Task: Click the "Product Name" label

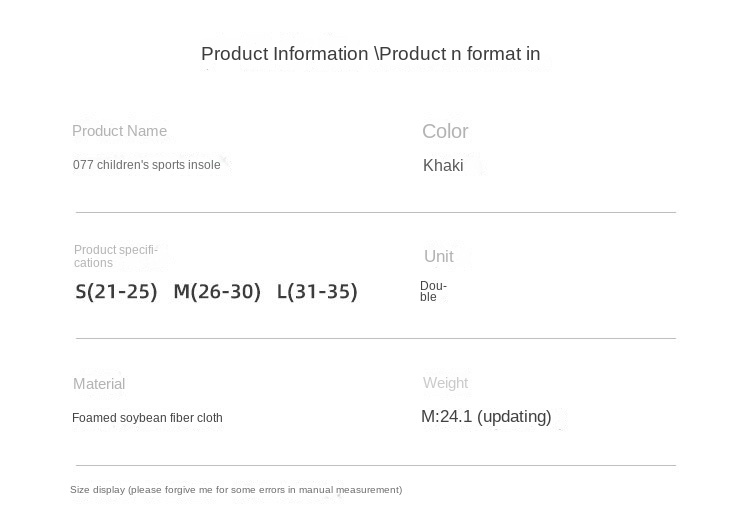Action: tap(119, 131)
